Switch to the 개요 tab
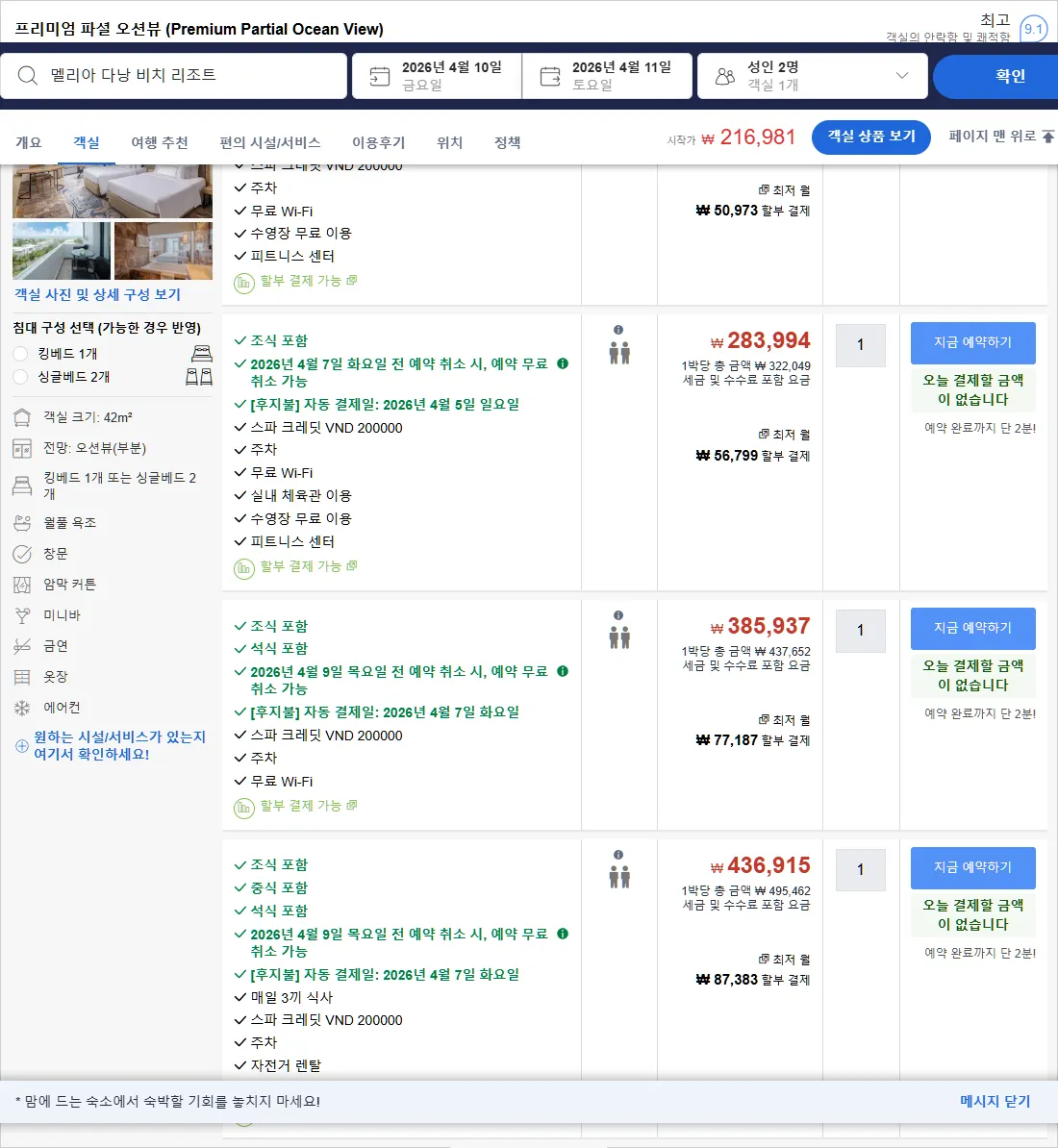This screenshot has height=1148, width=1058. coord(29,142)
